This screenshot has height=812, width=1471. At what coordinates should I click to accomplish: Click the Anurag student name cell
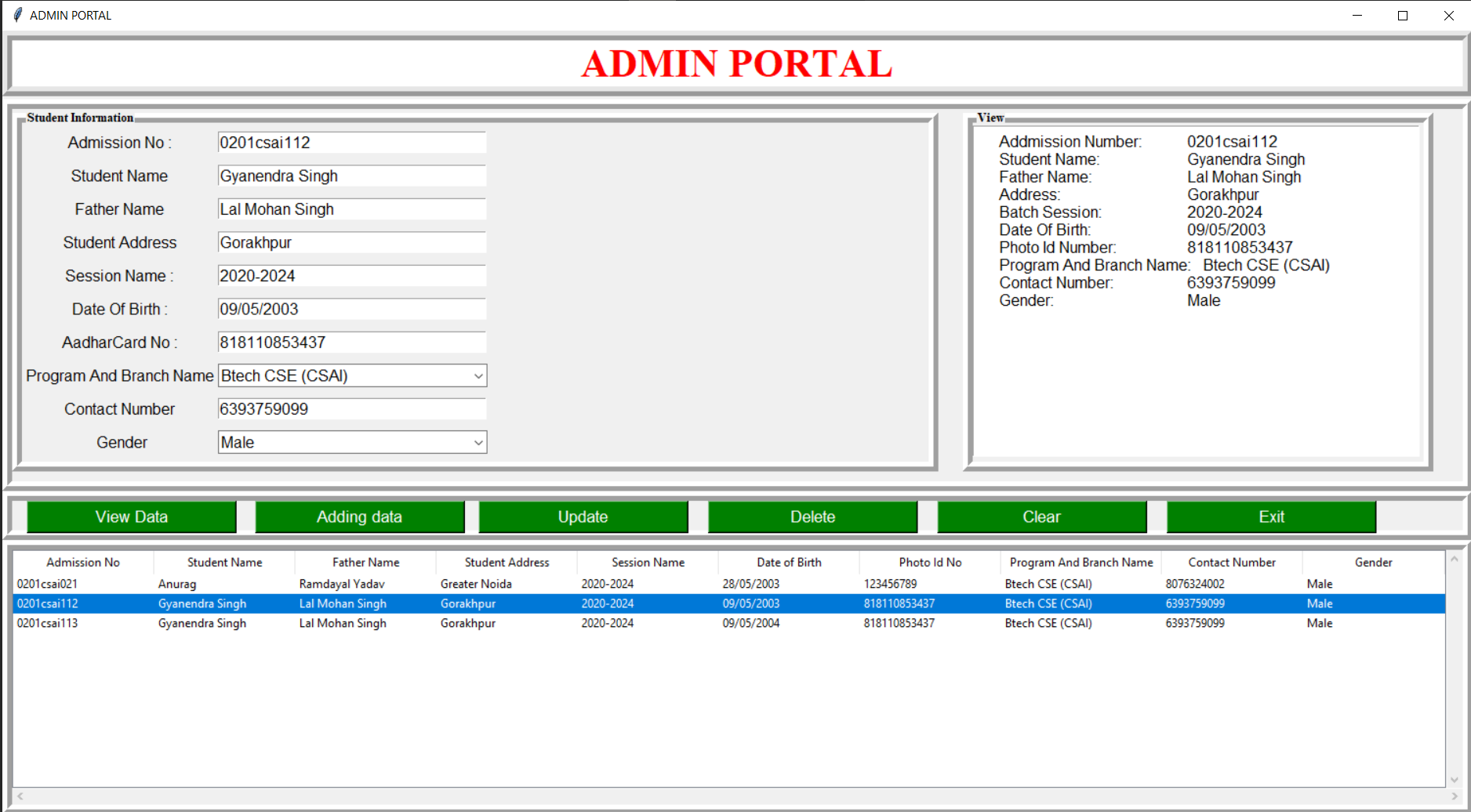177,584
